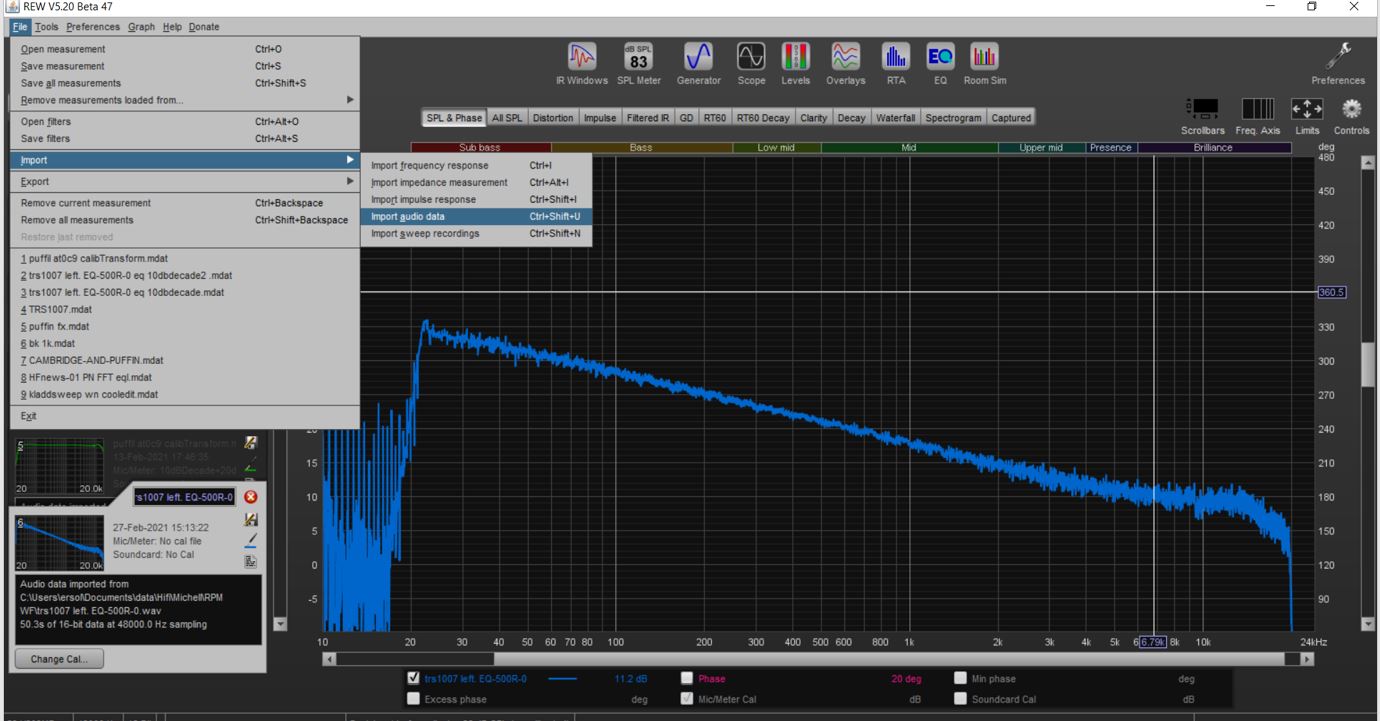Switch to the Waterfall tab
The image size is (1380, 721).
[895, 118]
